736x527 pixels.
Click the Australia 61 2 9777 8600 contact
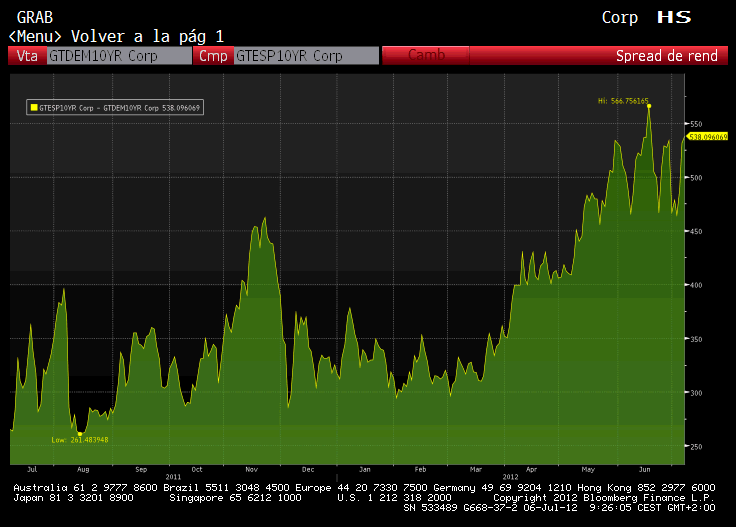85,488
